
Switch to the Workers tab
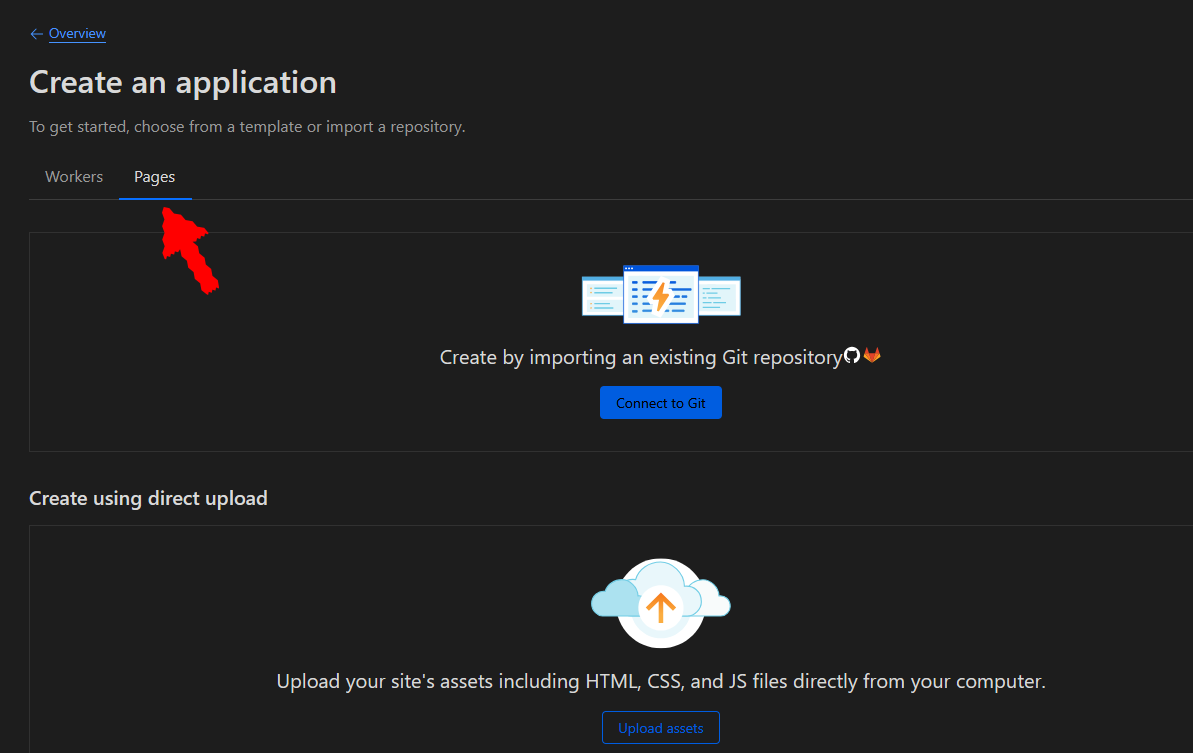tap(74, 177)
